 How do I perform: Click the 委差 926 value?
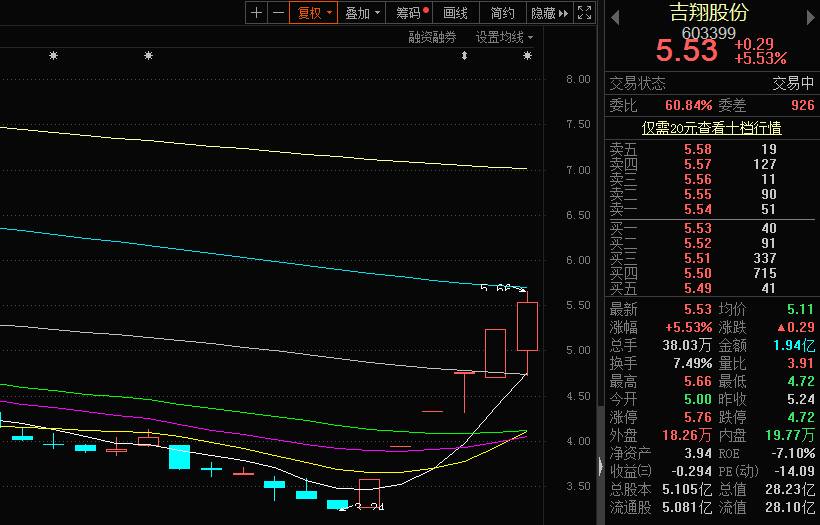point(803,106)
